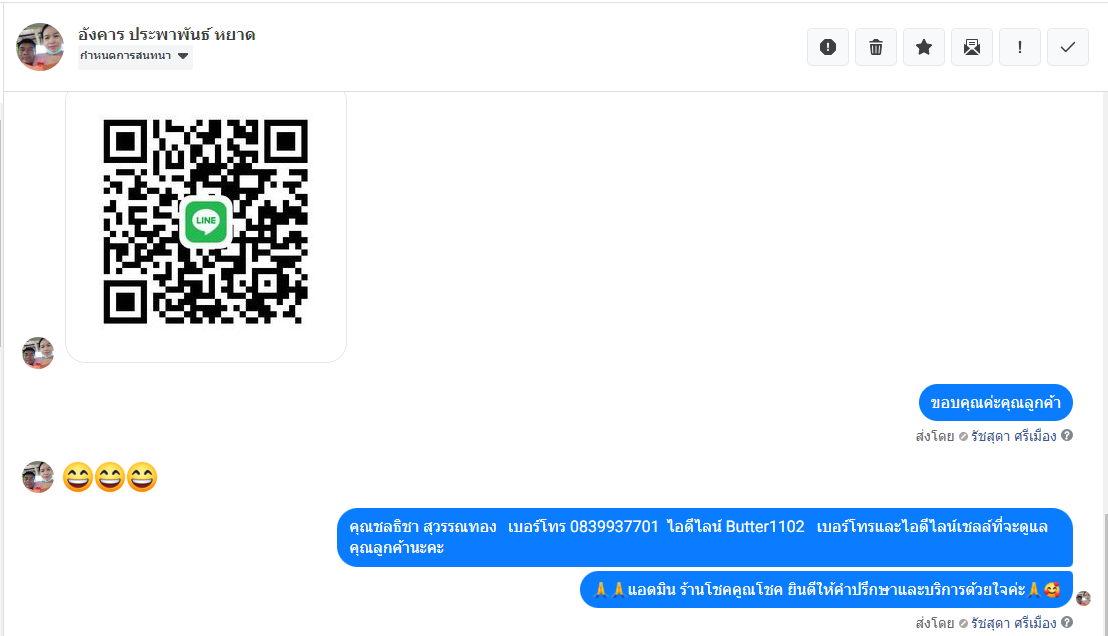Click the customer name อังคาร ประพาพันธ์ หยาด
1108x636 pixels.
tap(166, 34)
